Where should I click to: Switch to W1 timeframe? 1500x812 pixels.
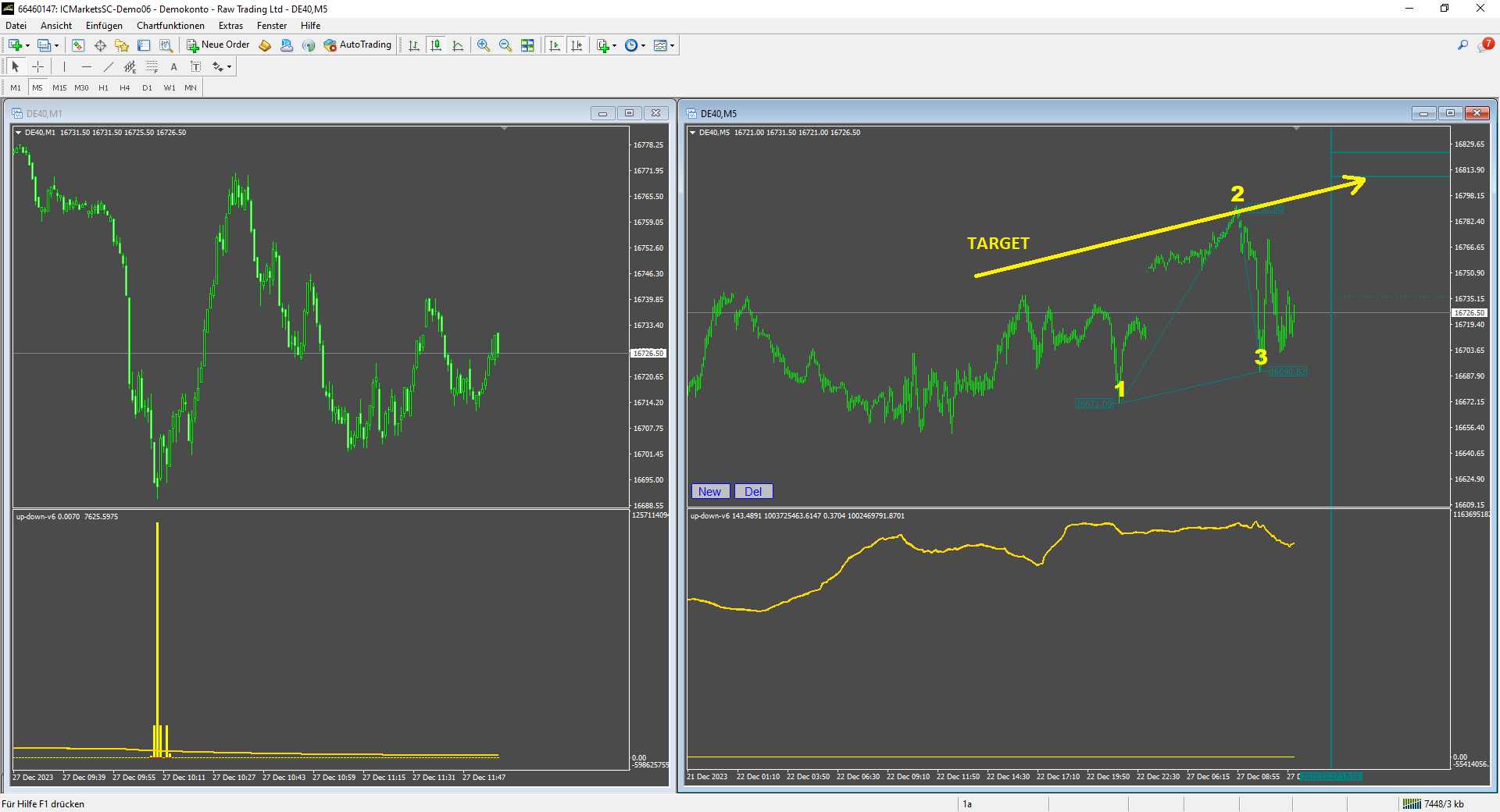pos(170,87)
